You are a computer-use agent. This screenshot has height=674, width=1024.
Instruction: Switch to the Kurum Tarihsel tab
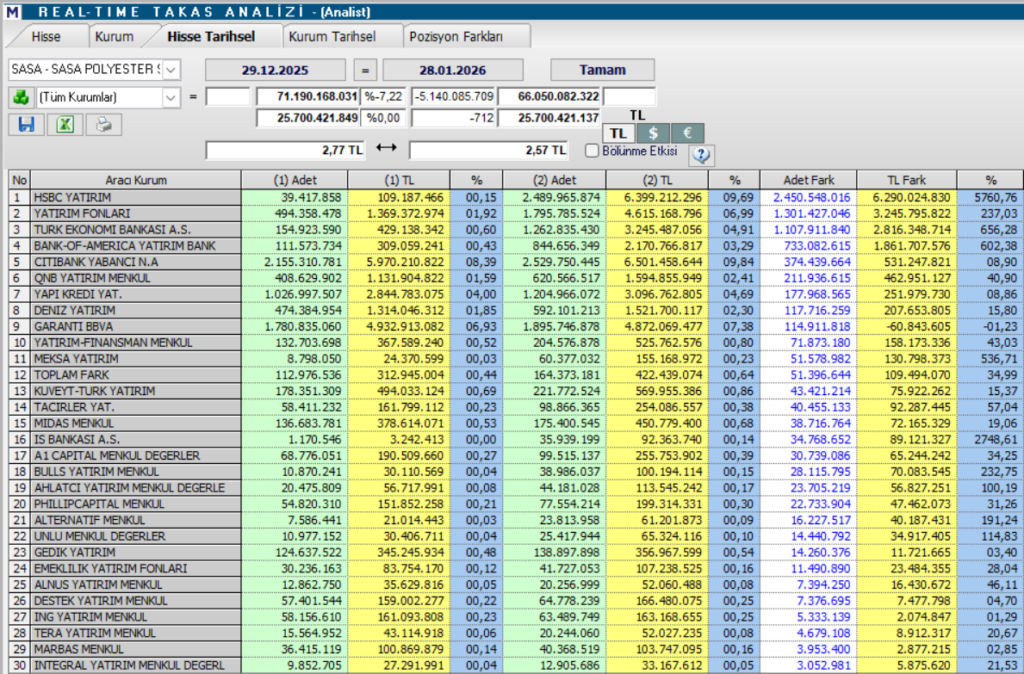(x=332, y=36)
